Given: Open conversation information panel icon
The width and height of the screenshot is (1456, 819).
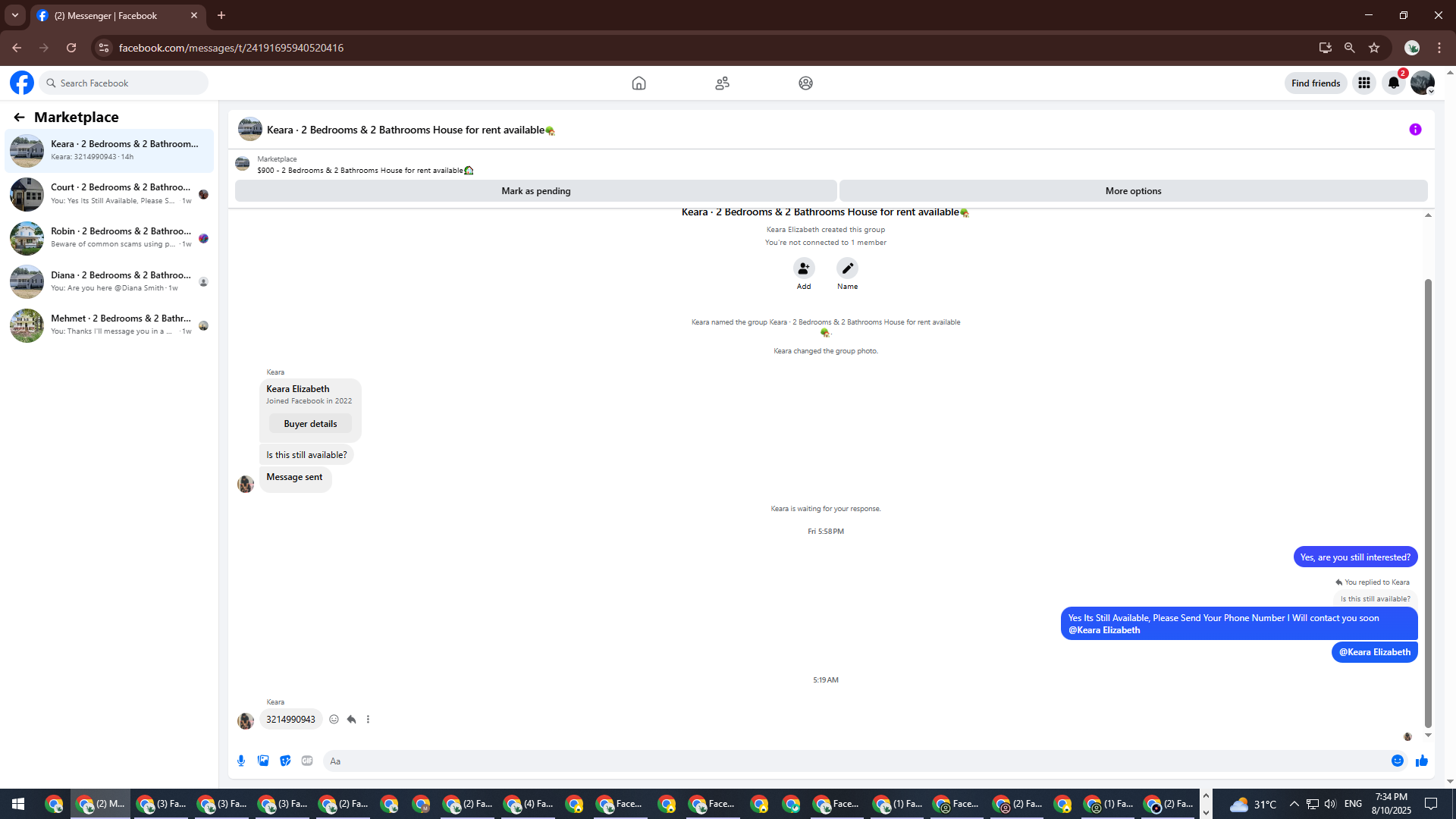Looking at the screenshot, I should pyautogui.click(x=1415, y=130).
